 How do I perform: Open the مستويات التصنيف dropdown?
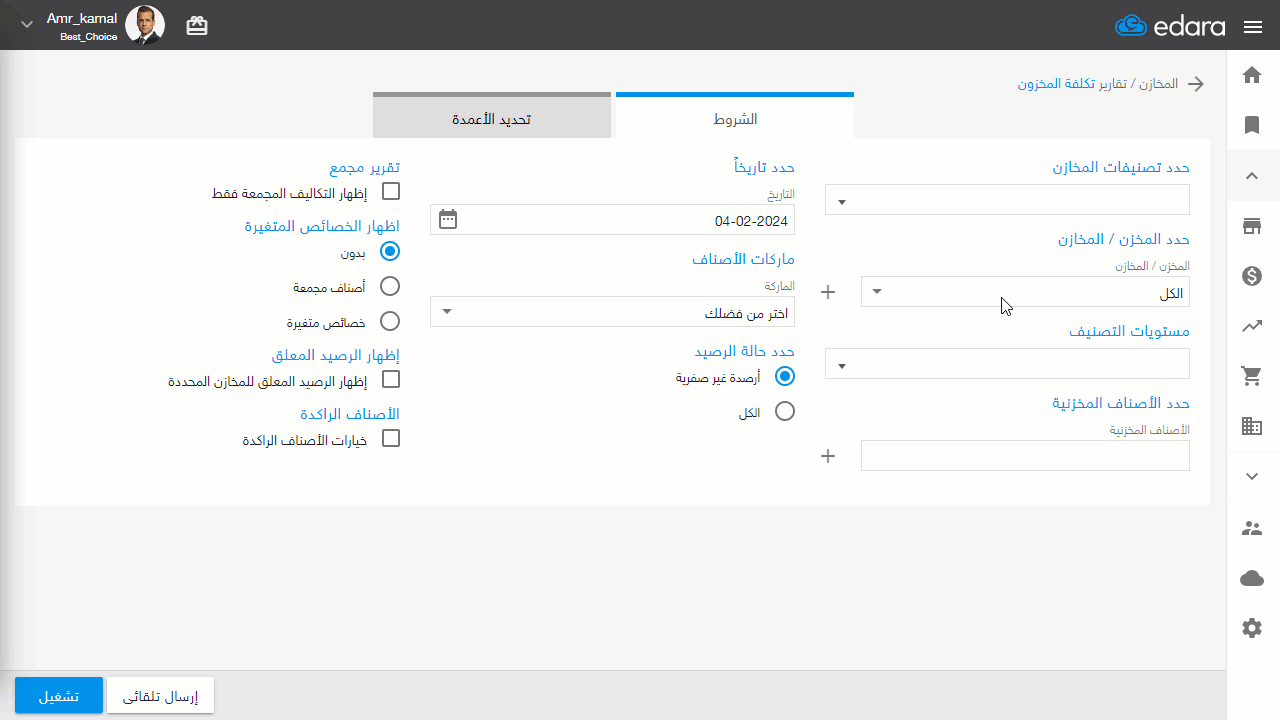[1007, 364]
